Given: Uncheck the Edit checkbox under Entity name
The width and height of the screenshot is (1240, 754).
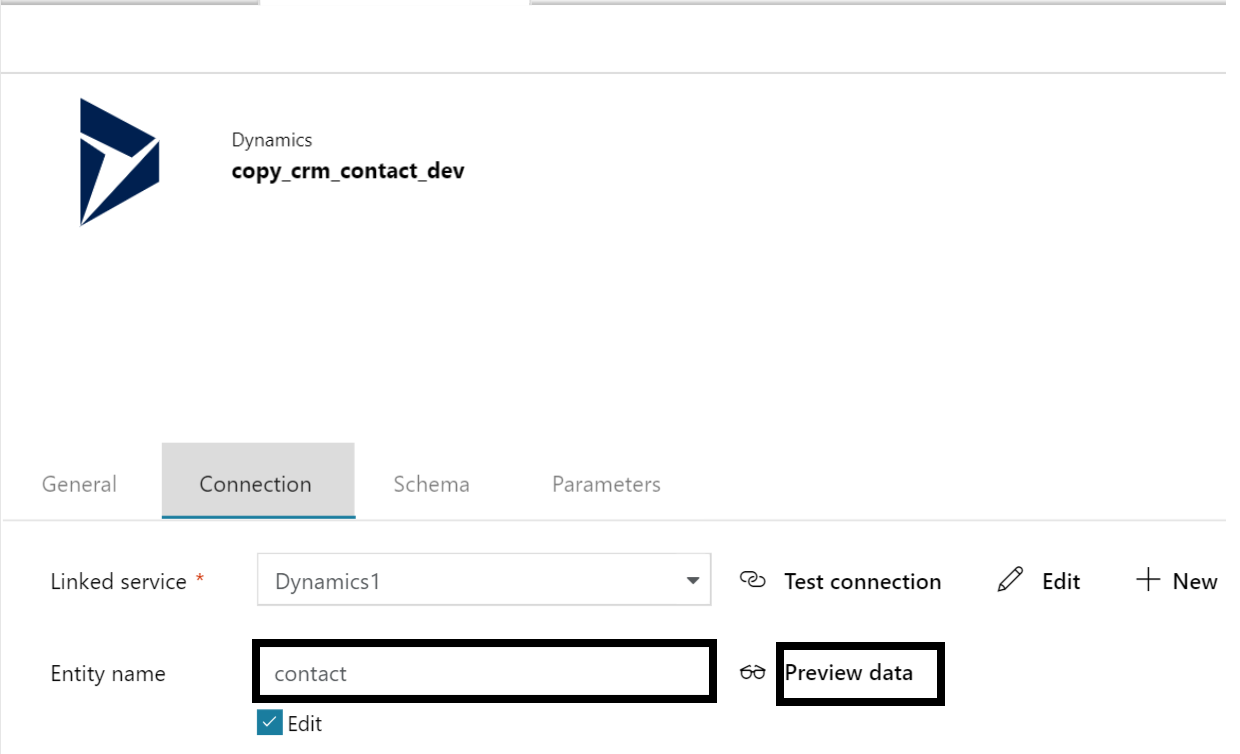Looking at the screenshot, I should point(269,723).
